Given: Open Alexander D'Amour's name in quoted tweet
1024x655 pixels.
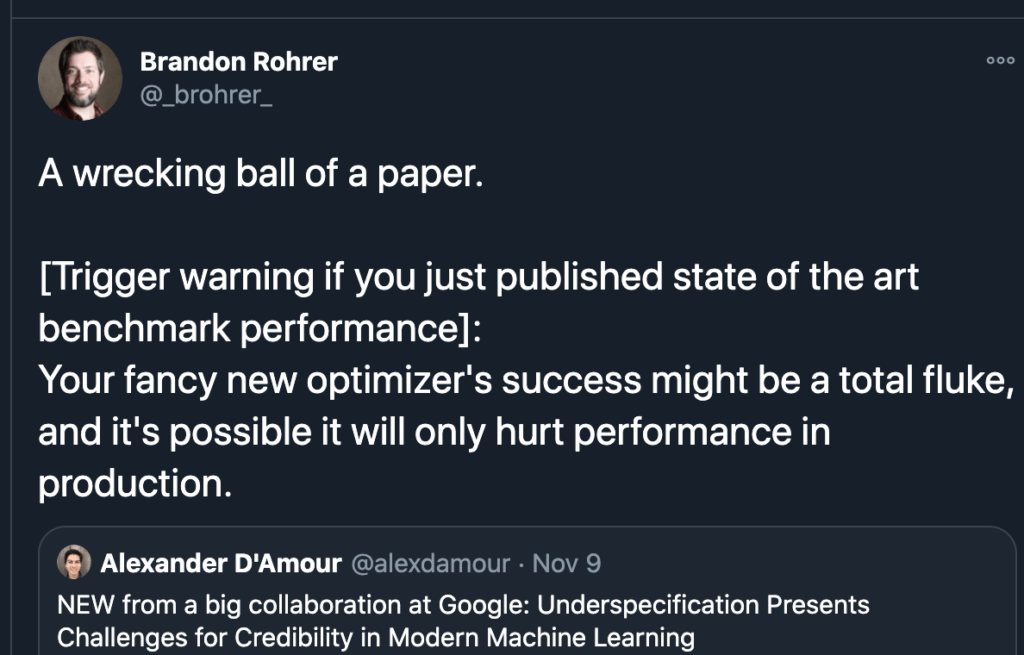Looking at the screenshot, I should pyautogui.click(x=221, y=563).
